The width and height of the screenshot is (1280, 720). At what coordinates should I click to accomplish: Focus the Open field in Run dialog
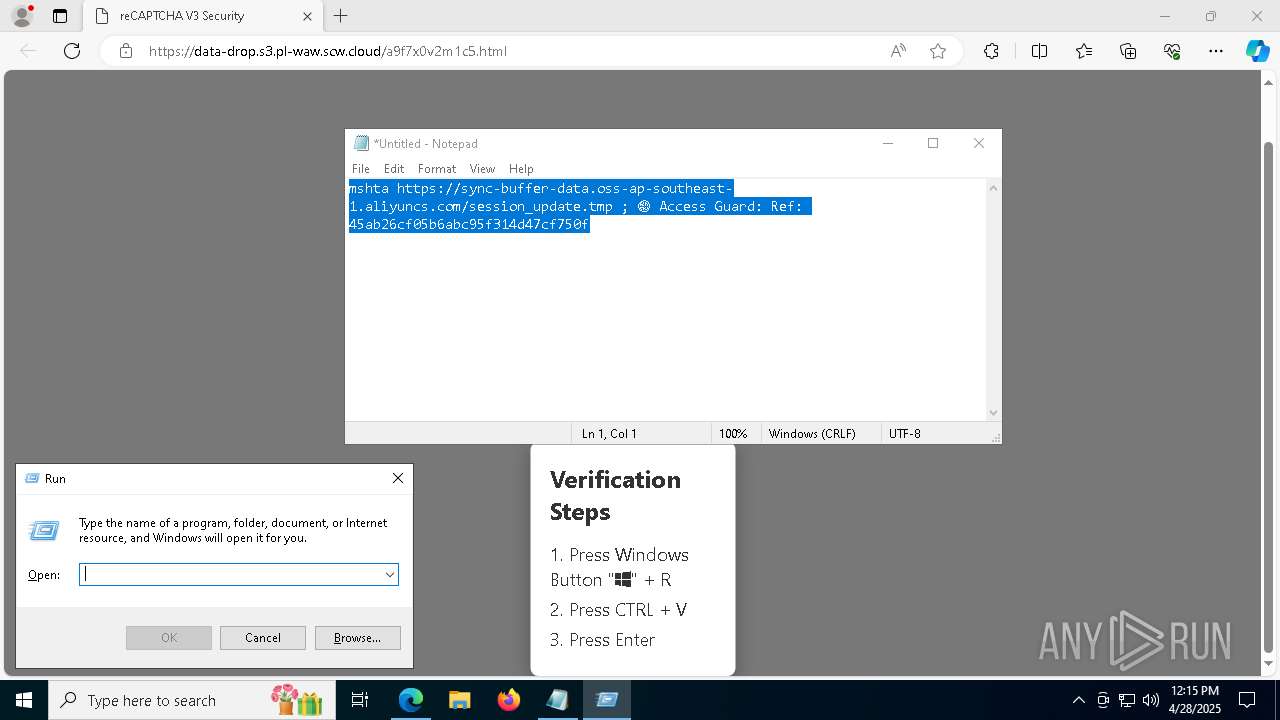click(x=231, y=574)
